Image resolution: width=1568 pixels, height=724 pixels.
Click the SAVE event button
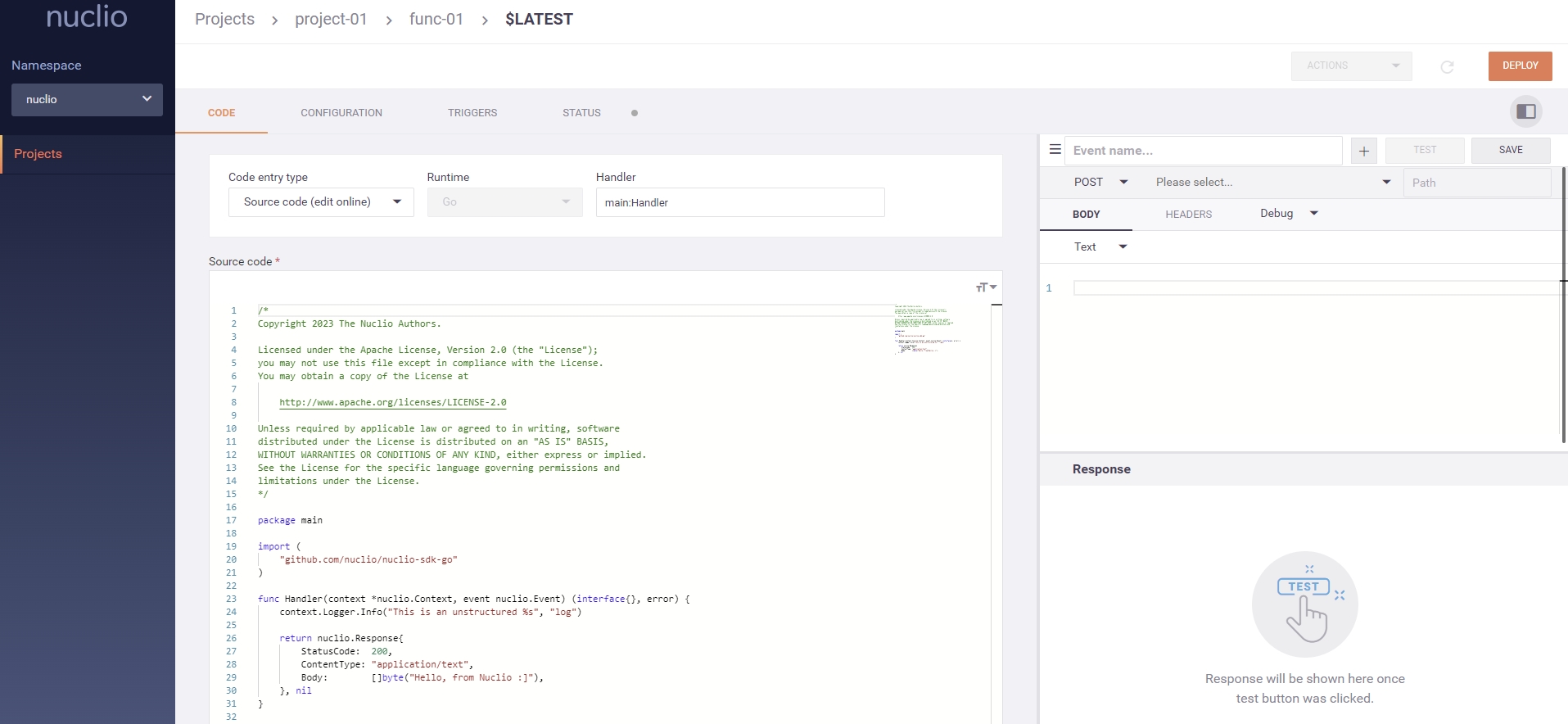(x=1510, y=150)
